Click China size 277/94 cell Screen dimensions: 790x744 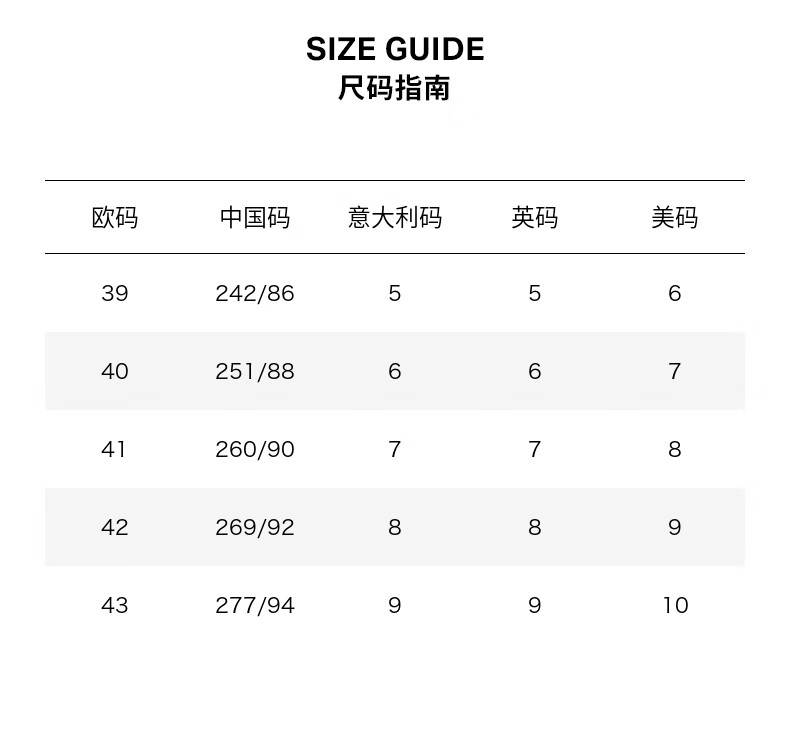coord(255,605)
